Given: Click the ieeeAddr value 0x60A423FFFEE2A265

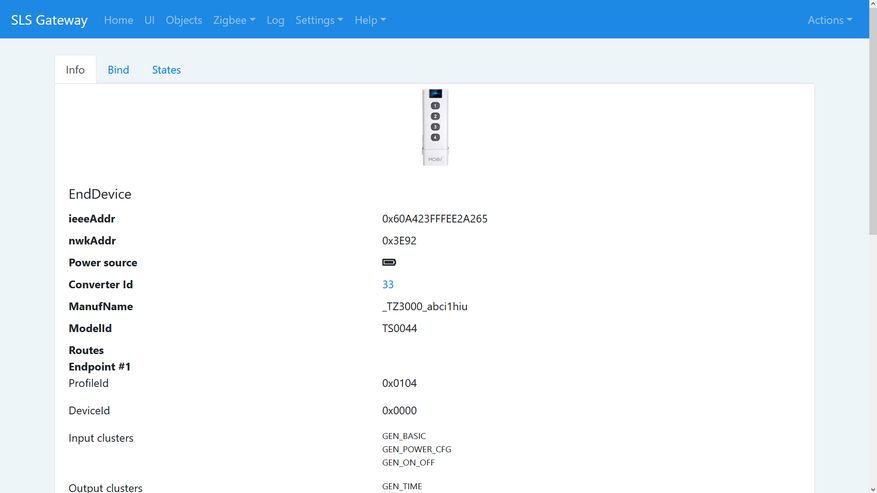Looking at the screenshot, I should click(x=435, y=219).
